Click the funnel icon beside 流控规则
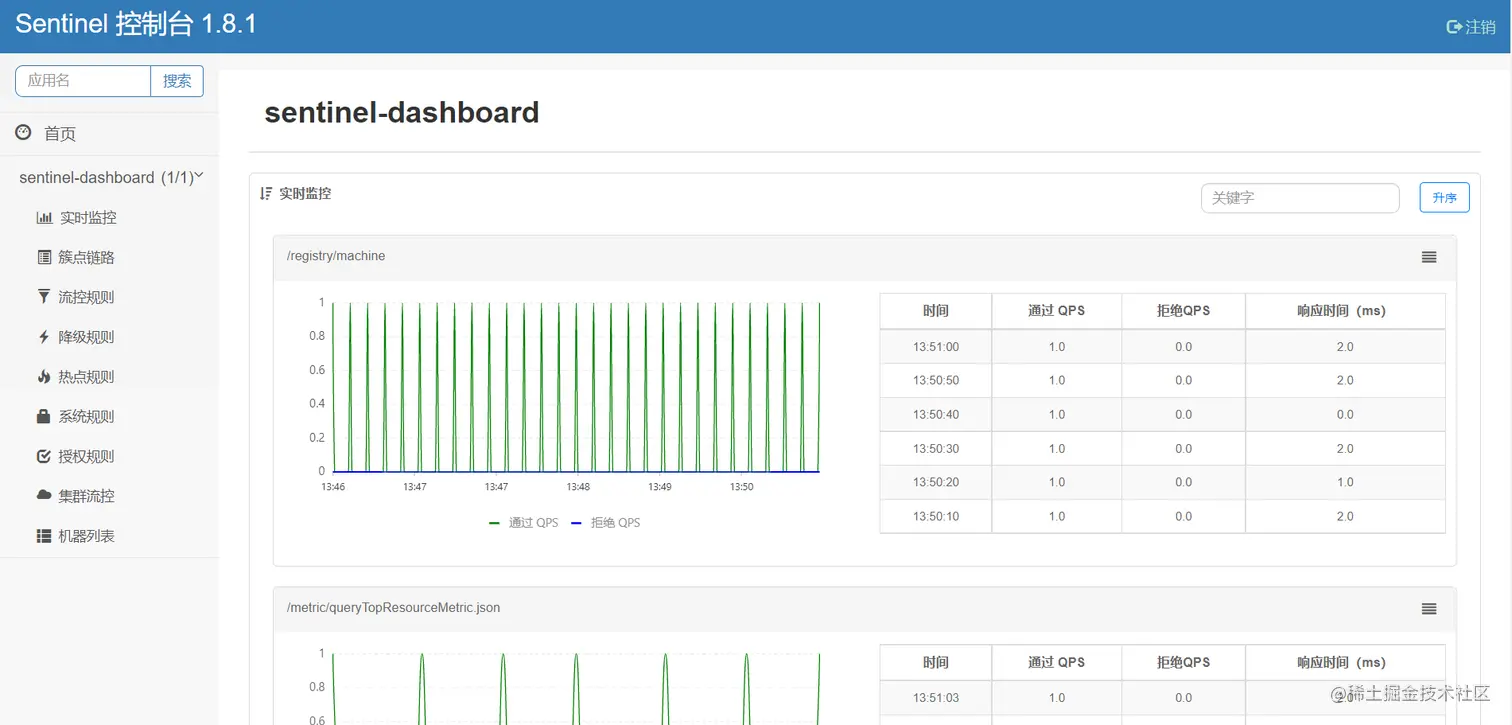 (x=43, y=297)
